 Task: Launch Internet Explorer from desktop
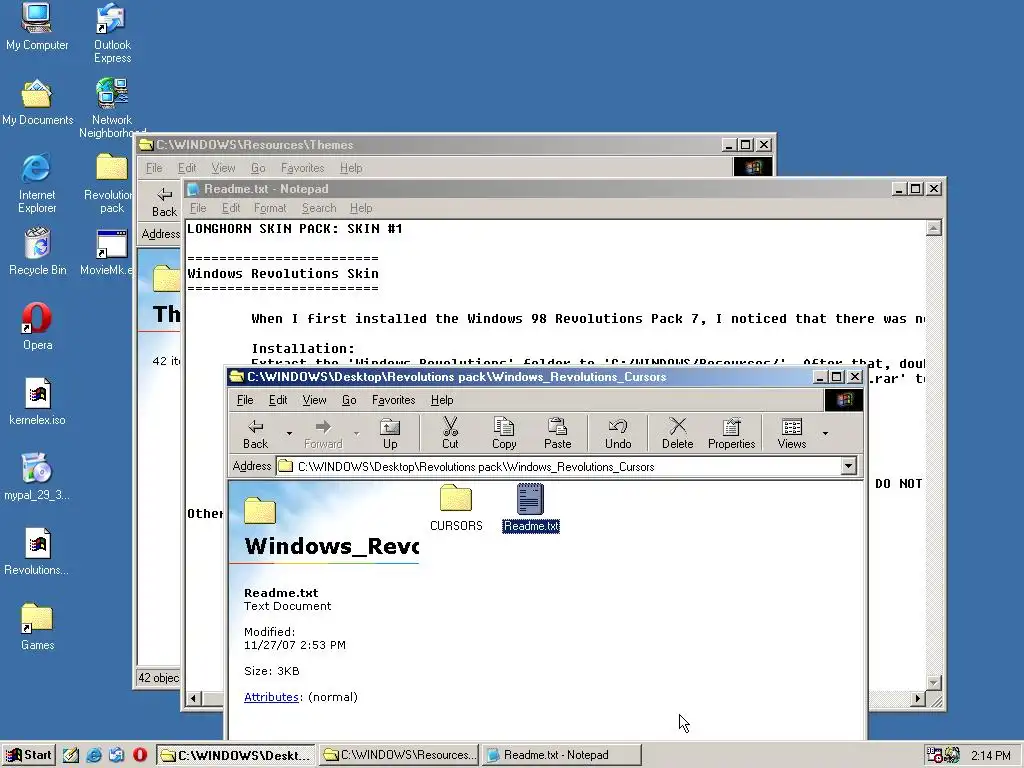click(37, 184)
